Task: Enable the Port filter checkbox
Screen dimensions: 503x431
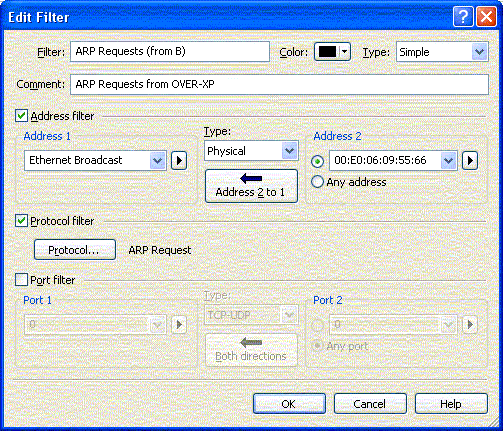Action: [21, 280]
